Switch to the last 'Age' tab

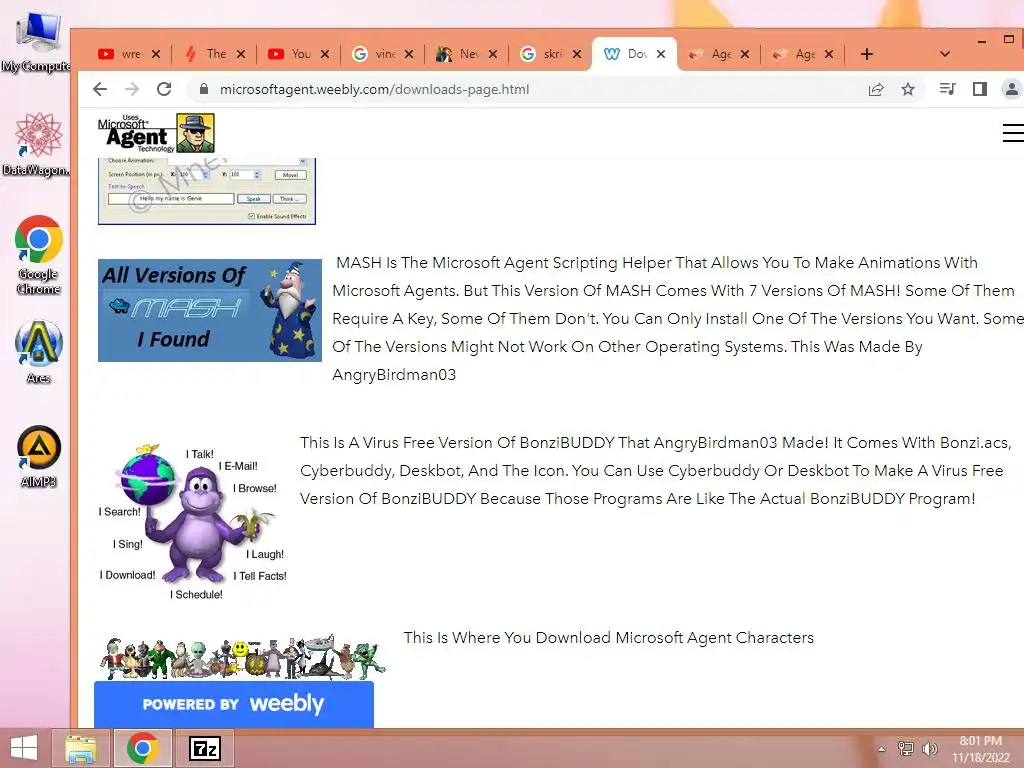pyautogui.click(x=797, y=54)
